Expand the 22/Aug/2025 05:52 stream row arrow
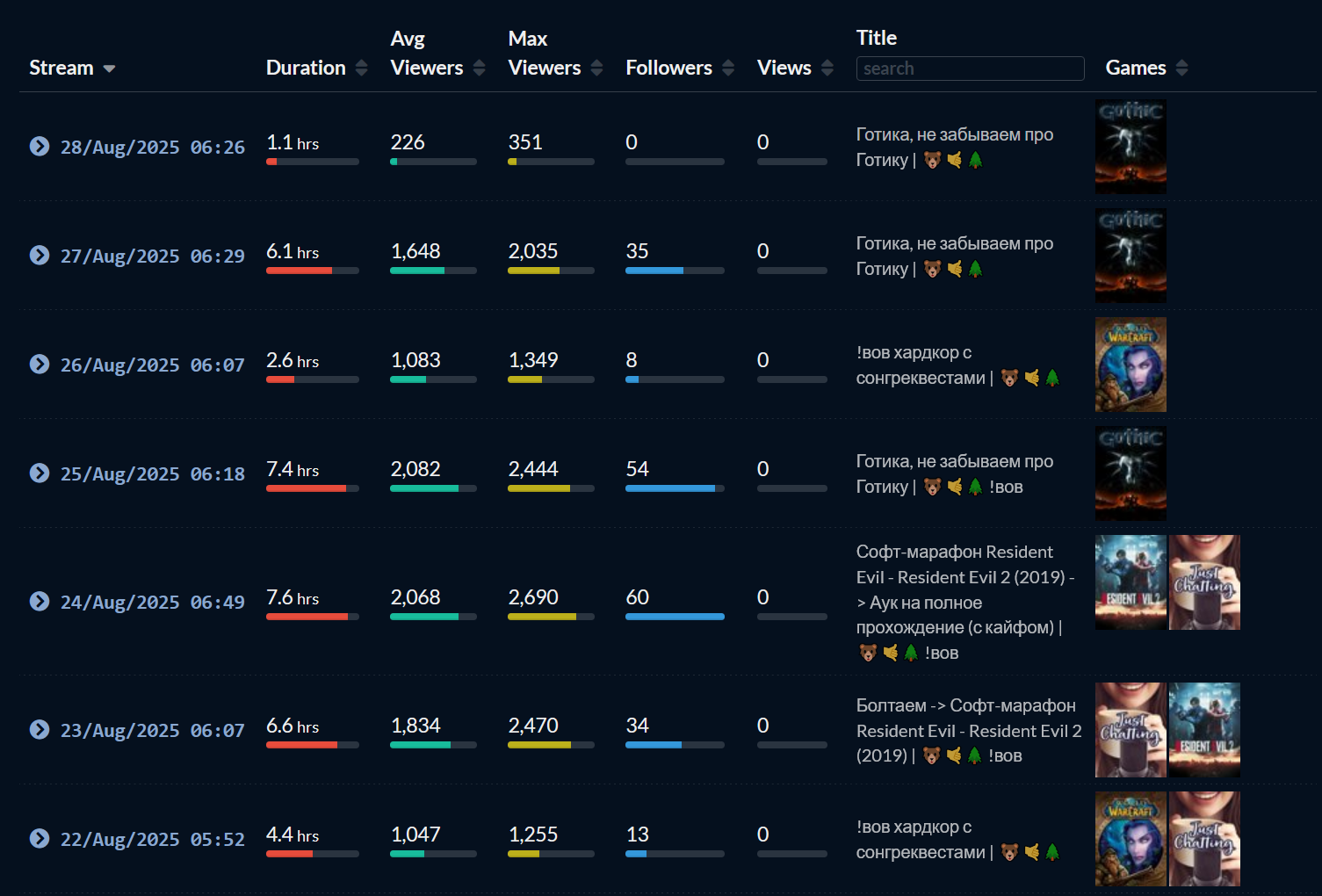This screenshot has width=1322, height=896. click(x=40, y=838)
